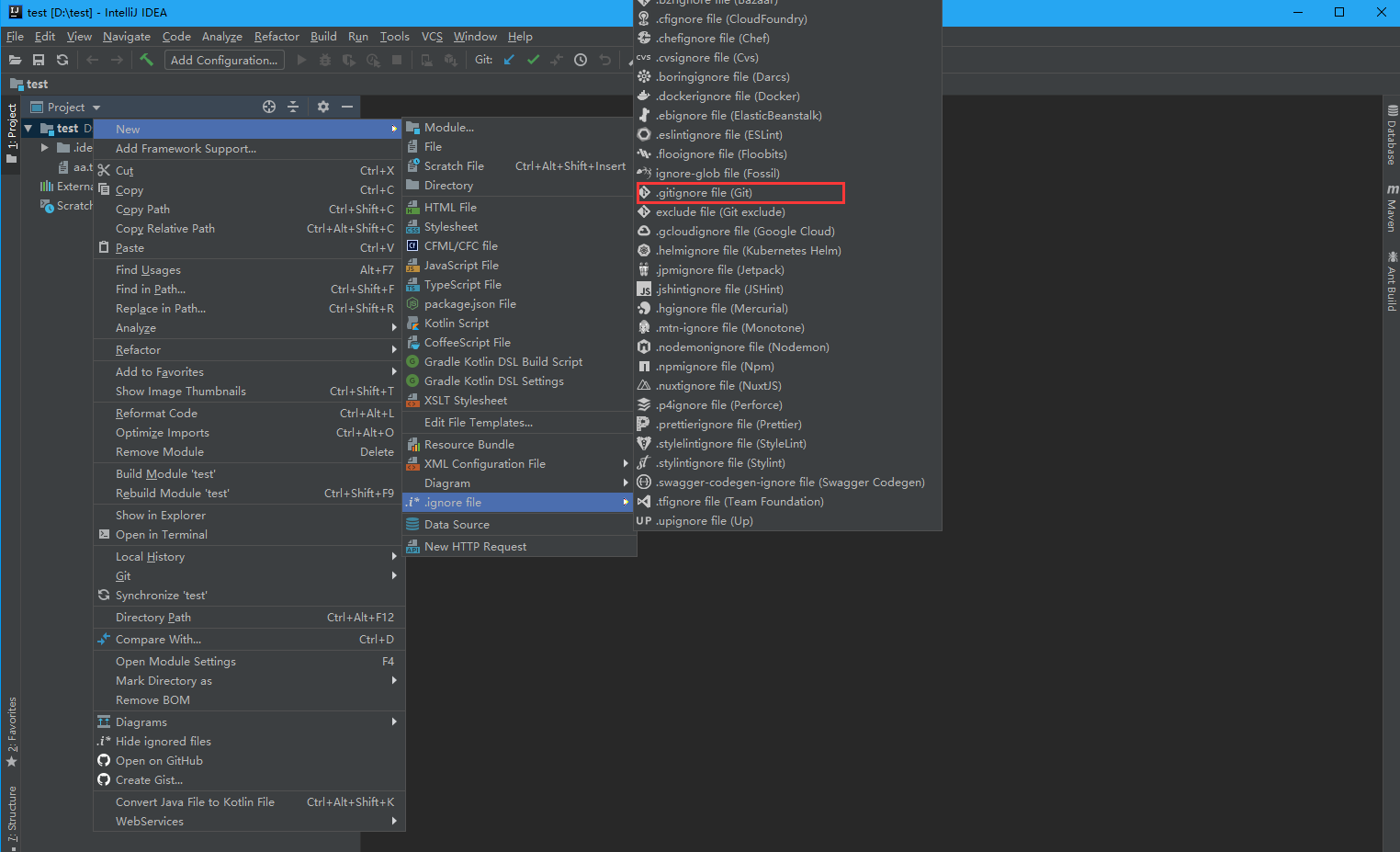Select .helmignore file (Kubernetes Helm) entry
This screenshot has height=852, width=1400.
pyautogui.click(x=788, y=251)
